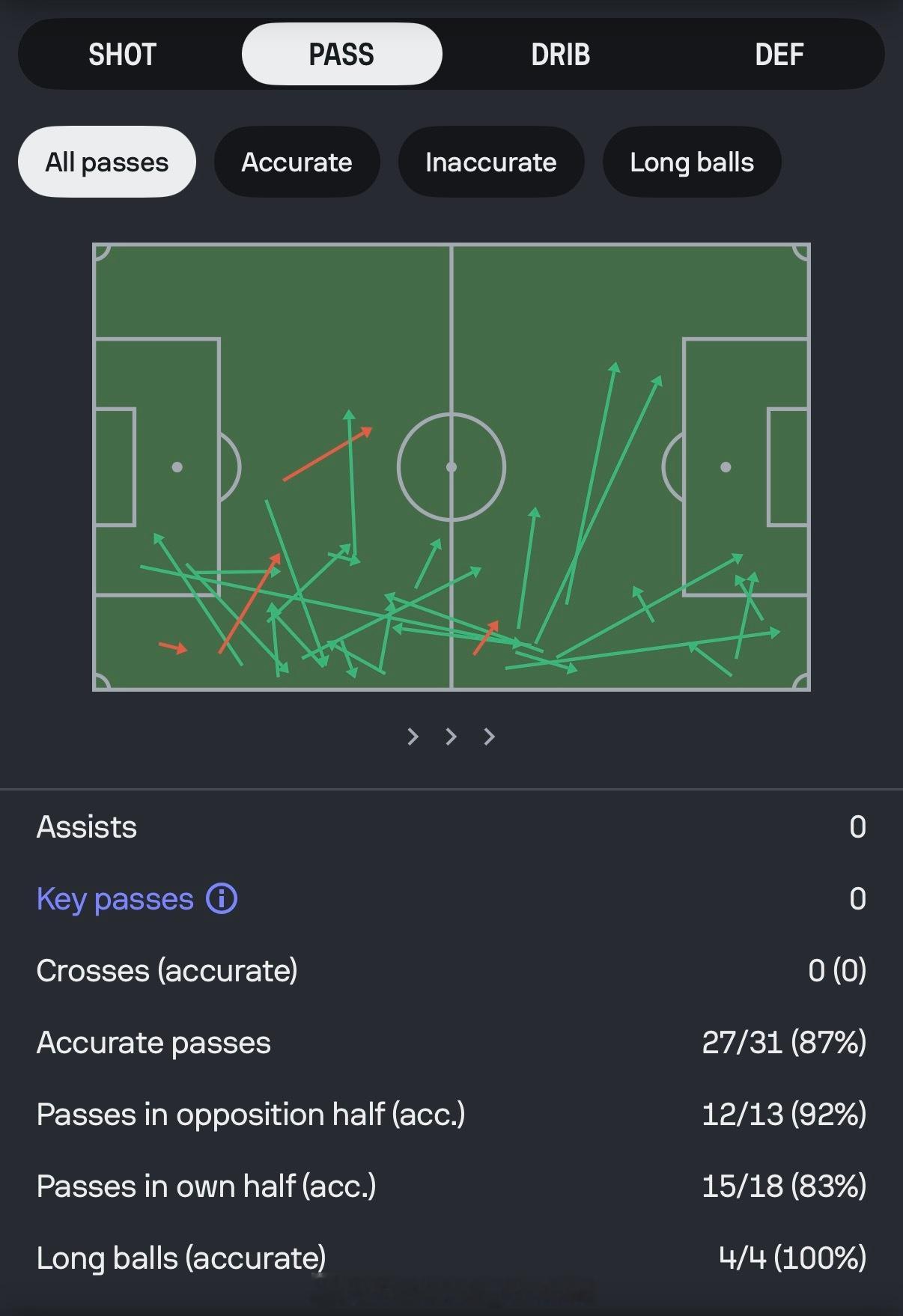Click the right penalty spot on the pitch
This screenshot has height=1316, width=903.
pyautogui.click(x=726, y=467)
